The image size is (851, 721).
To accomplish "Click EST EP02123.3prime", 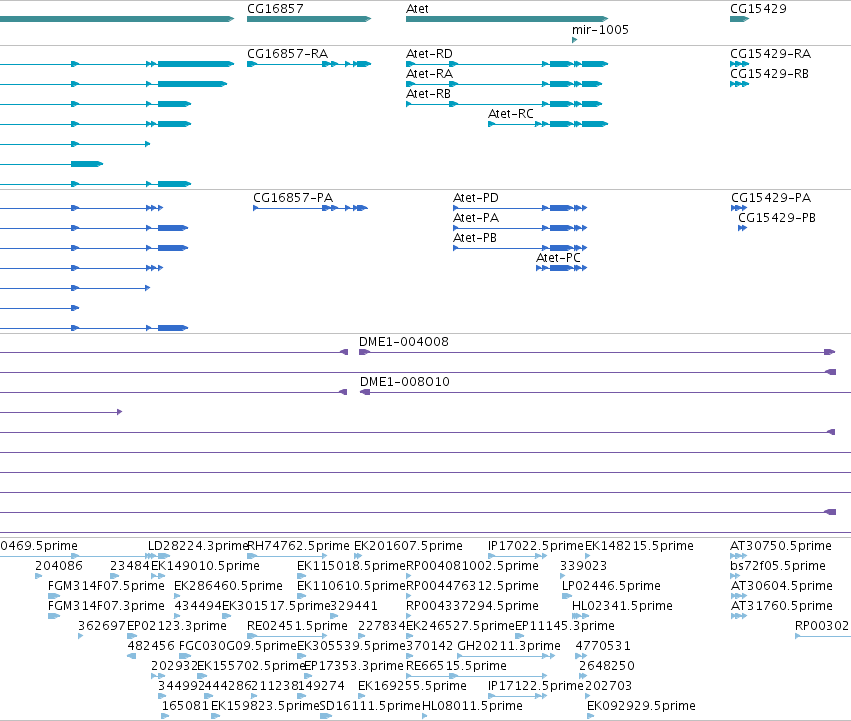I will pos(177,626).
